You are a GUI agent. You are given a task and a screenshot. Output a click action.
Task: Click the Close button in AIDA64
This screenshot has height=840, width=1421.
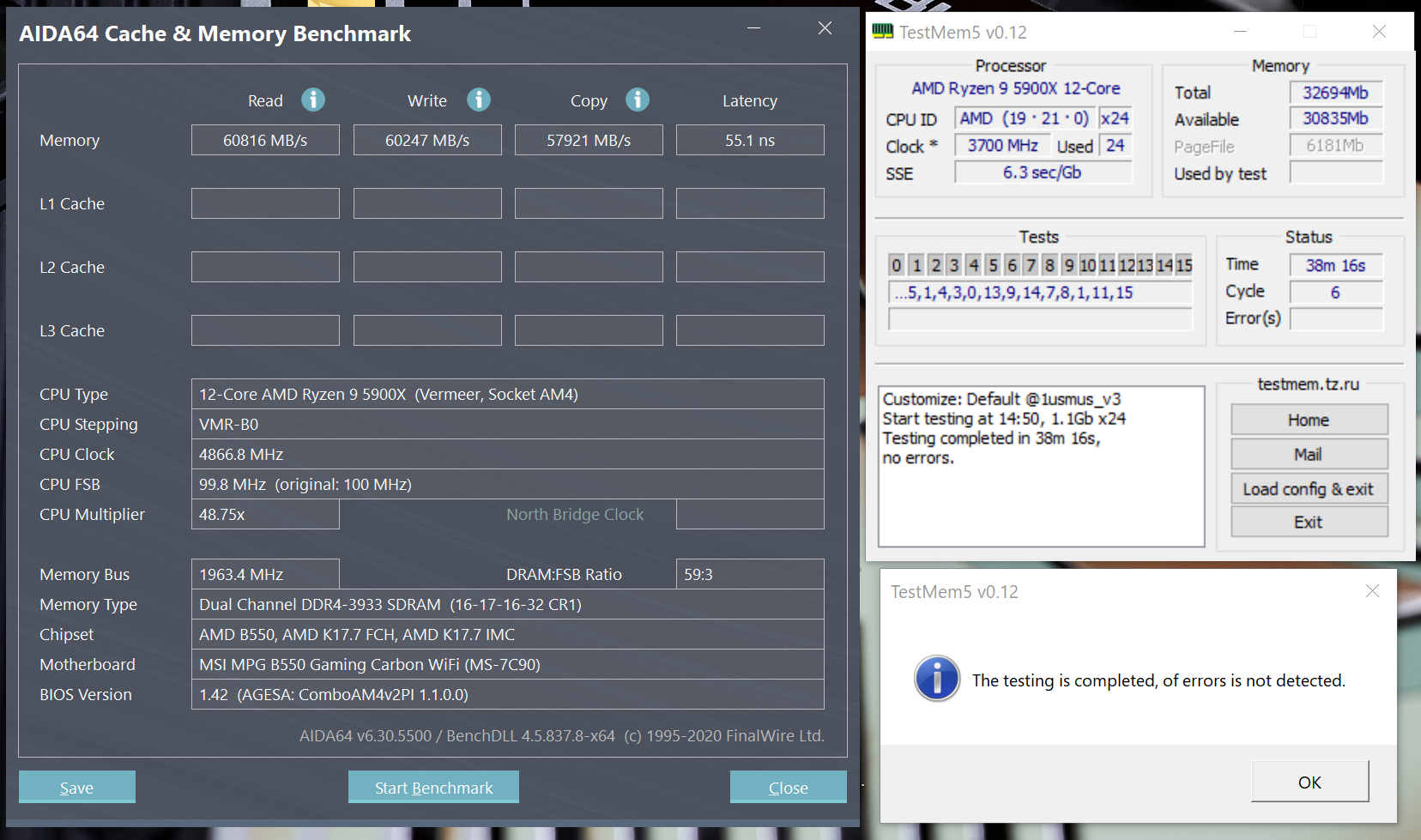tap(788, 787)
